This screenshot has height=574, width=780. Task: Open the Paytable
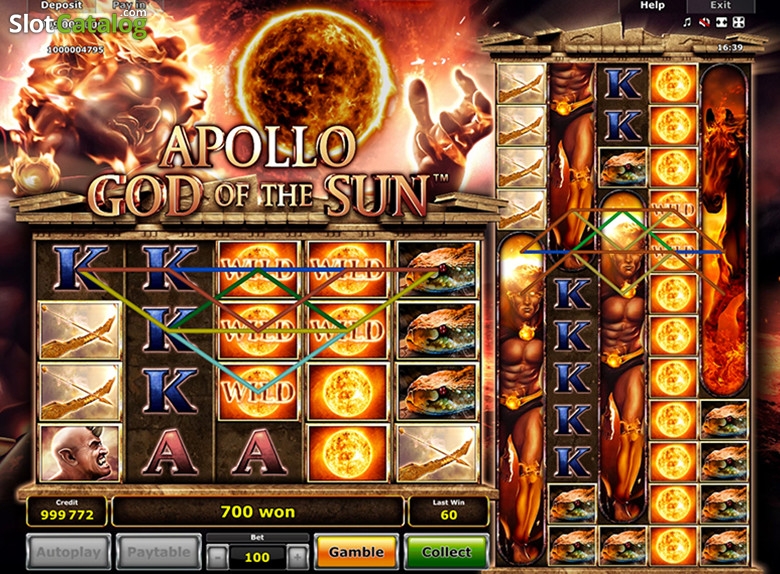pos(159,552)
